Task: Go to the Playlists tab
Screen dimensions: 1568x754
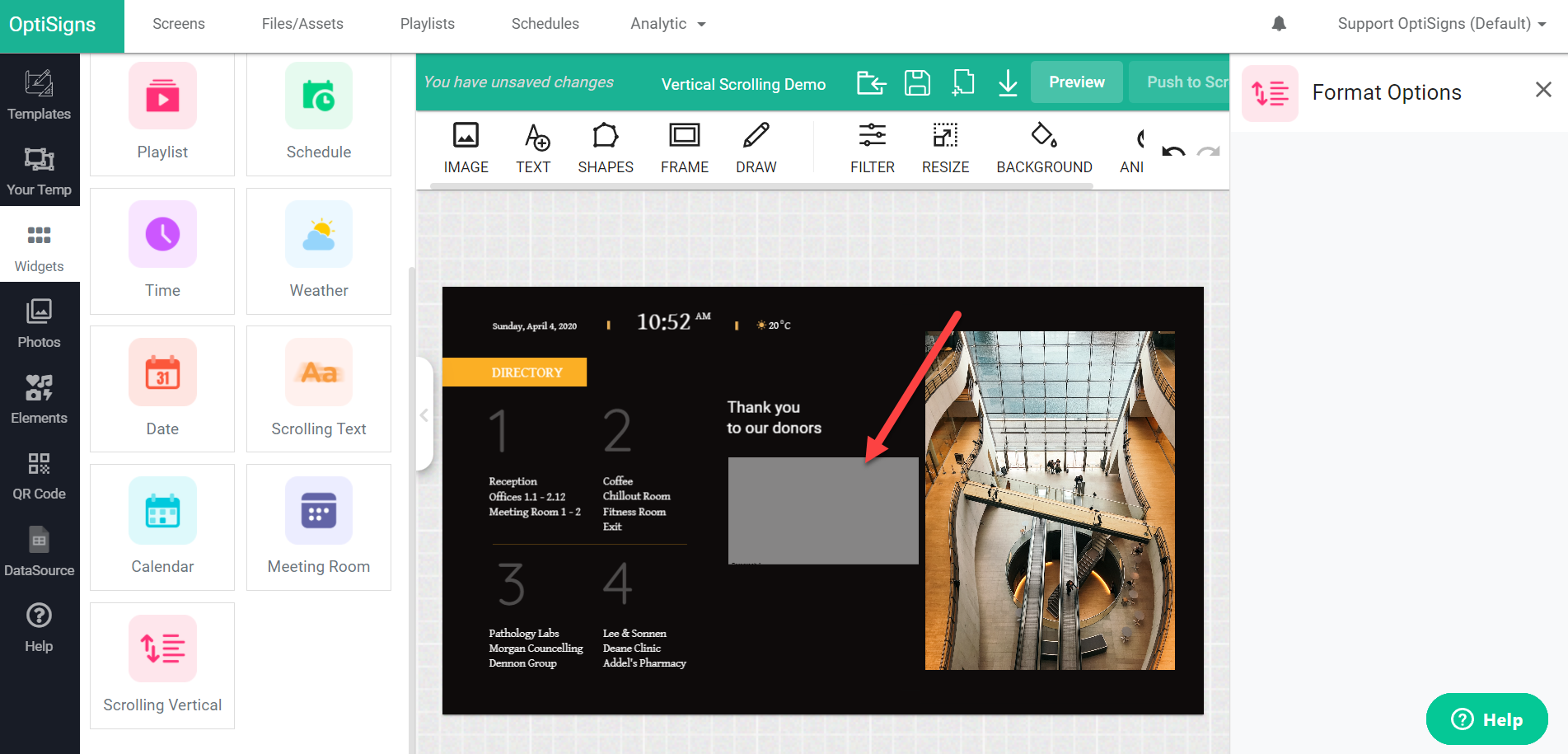Action: [x=427, y=24]
